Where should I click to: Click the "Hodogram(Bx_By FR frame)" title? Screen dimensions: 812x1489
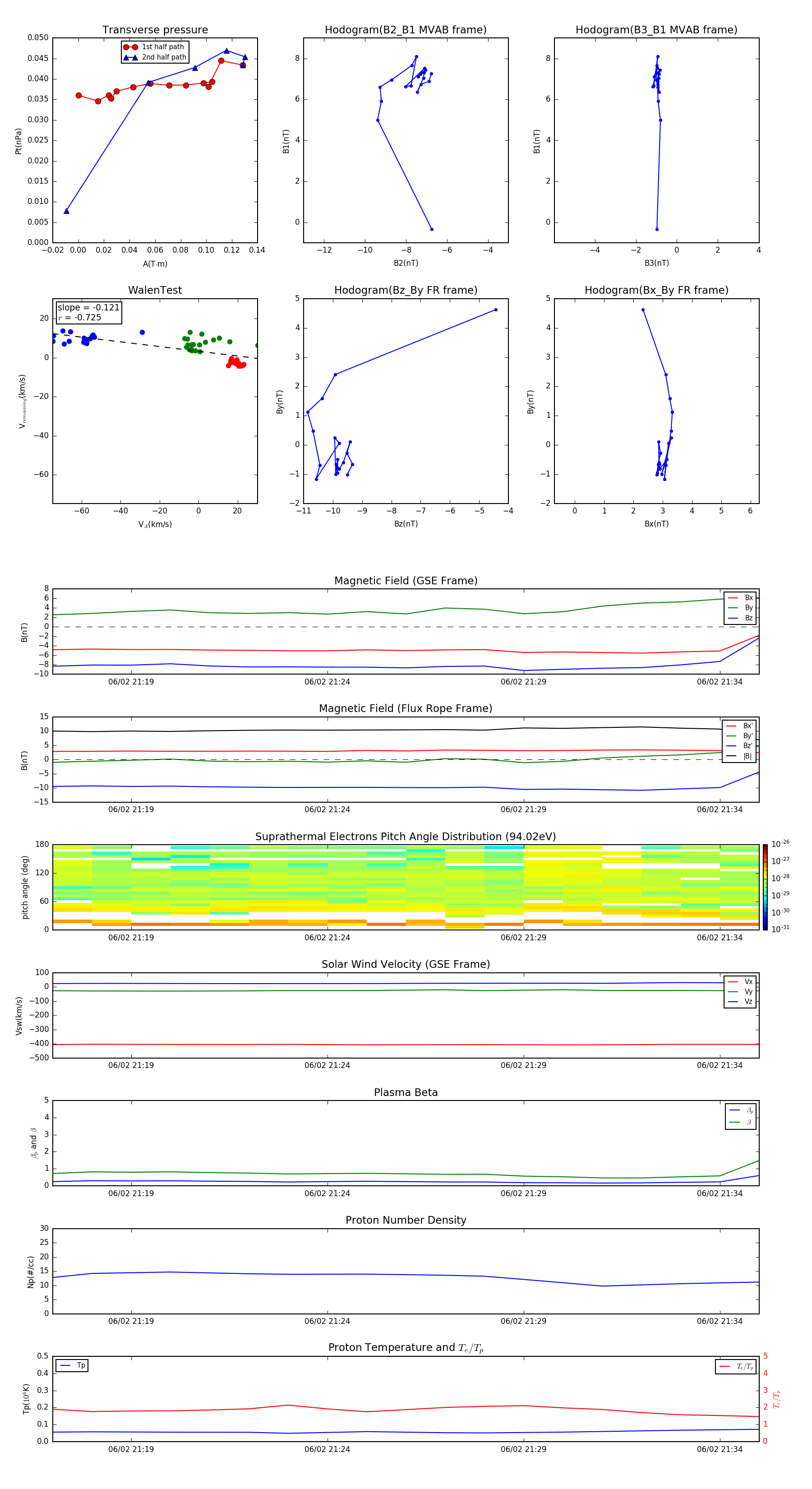pyautogui.click(x=656, y=290)
